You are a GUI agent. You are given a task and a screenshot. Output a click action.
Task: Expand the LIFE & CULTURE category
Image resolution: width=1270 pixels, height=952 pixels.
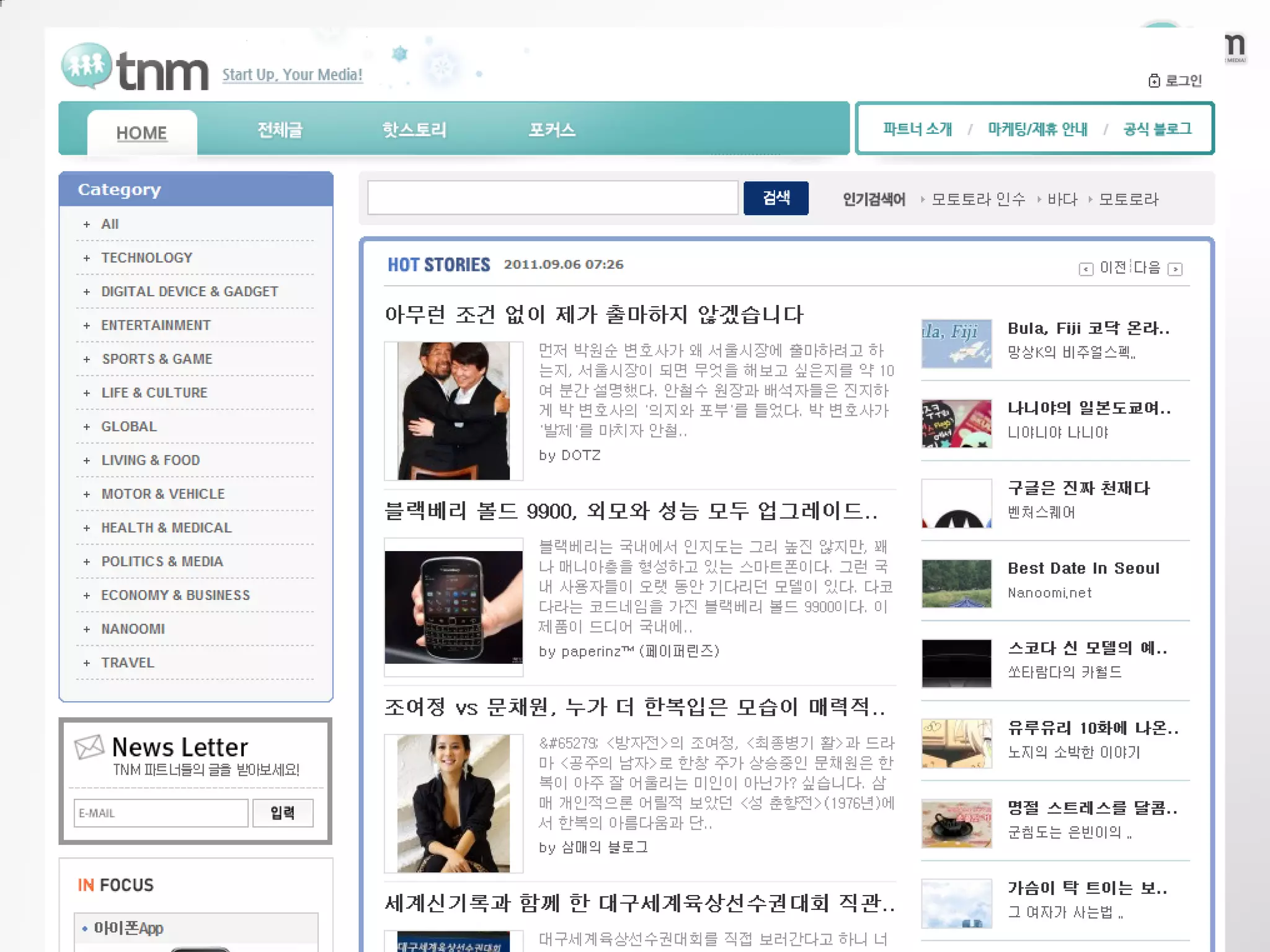[154, 393]
